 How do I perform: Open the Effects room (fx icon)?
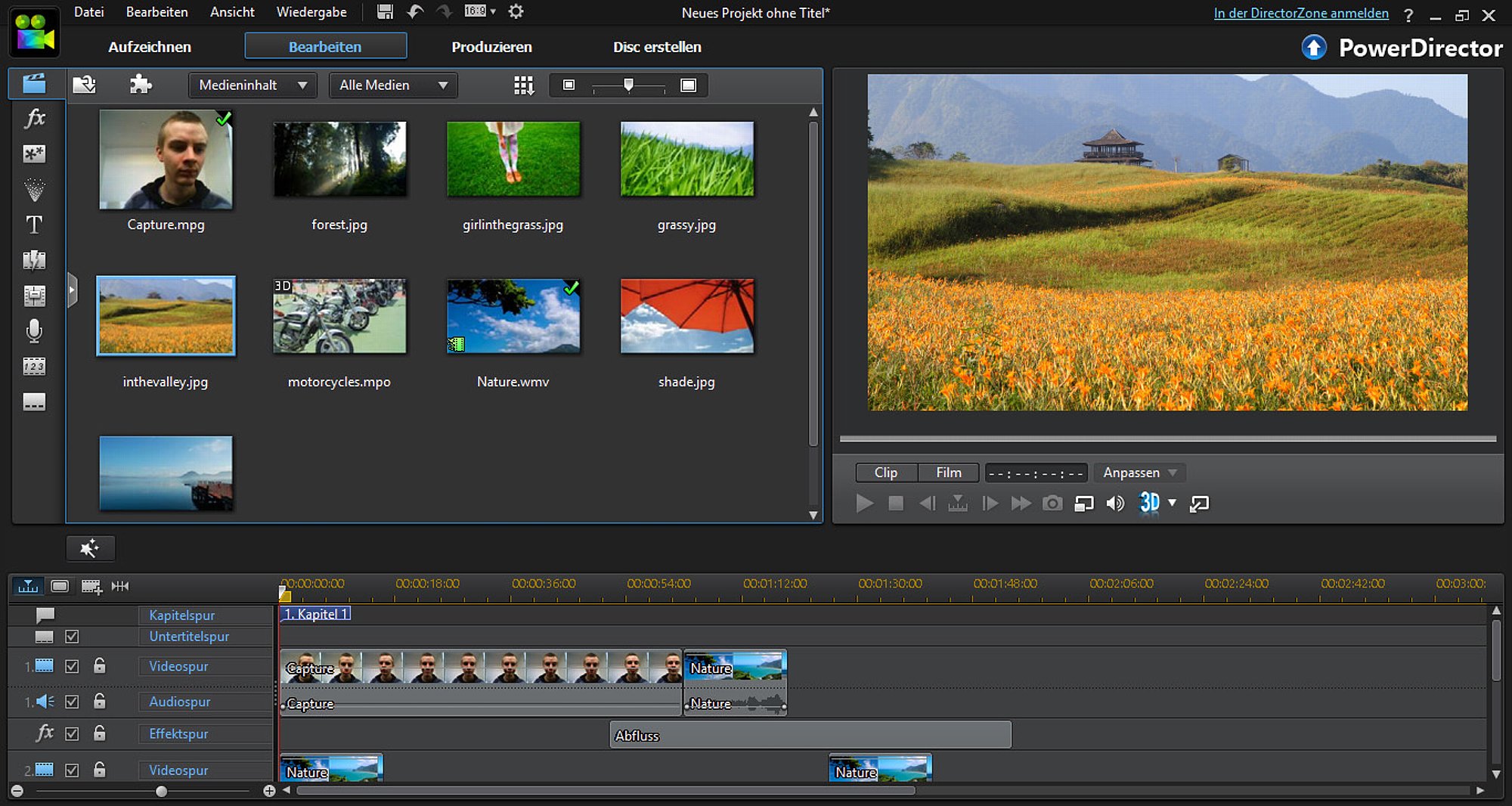pos(35,119)
